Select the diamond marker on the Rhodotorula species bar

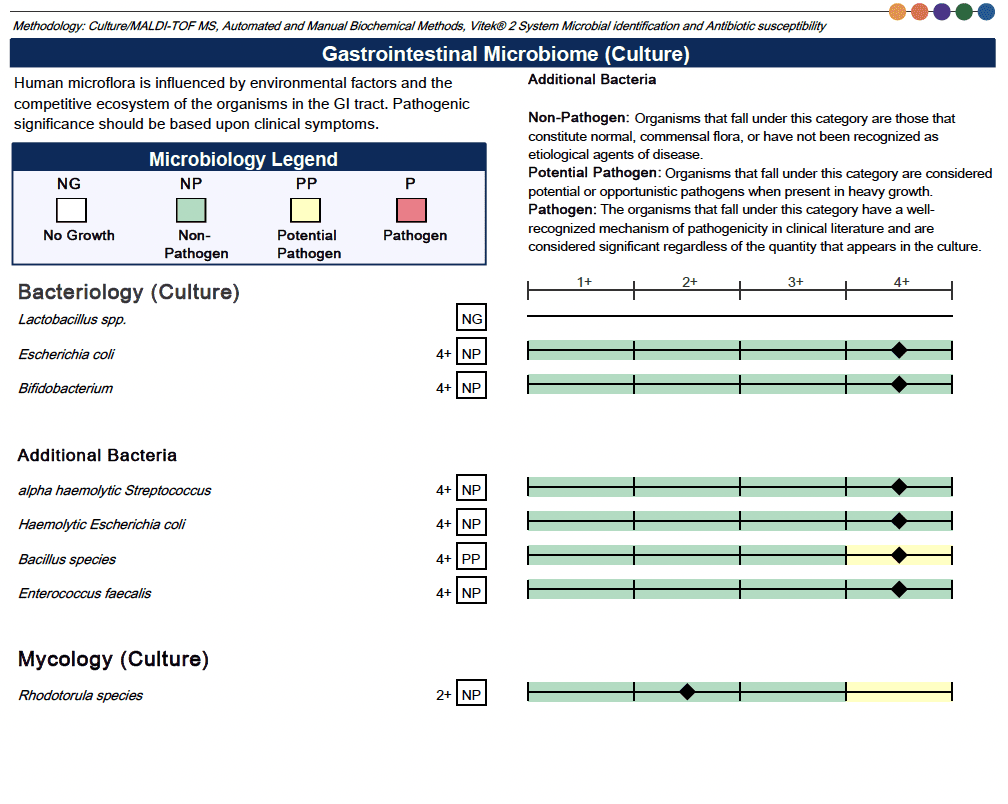pos(687,690)
